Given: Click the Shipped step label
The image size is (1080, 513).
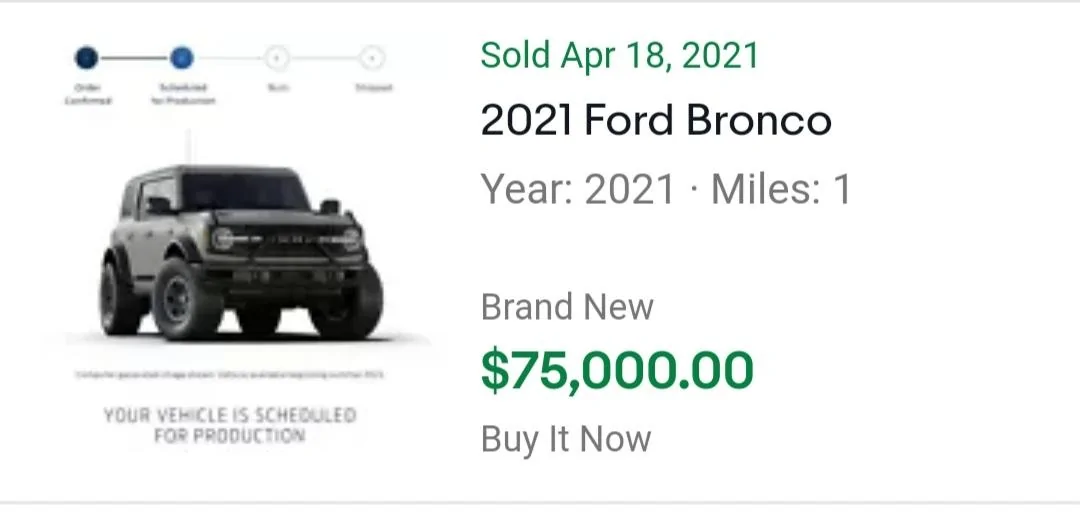Looking at the screenshot, I should (373, 87).
